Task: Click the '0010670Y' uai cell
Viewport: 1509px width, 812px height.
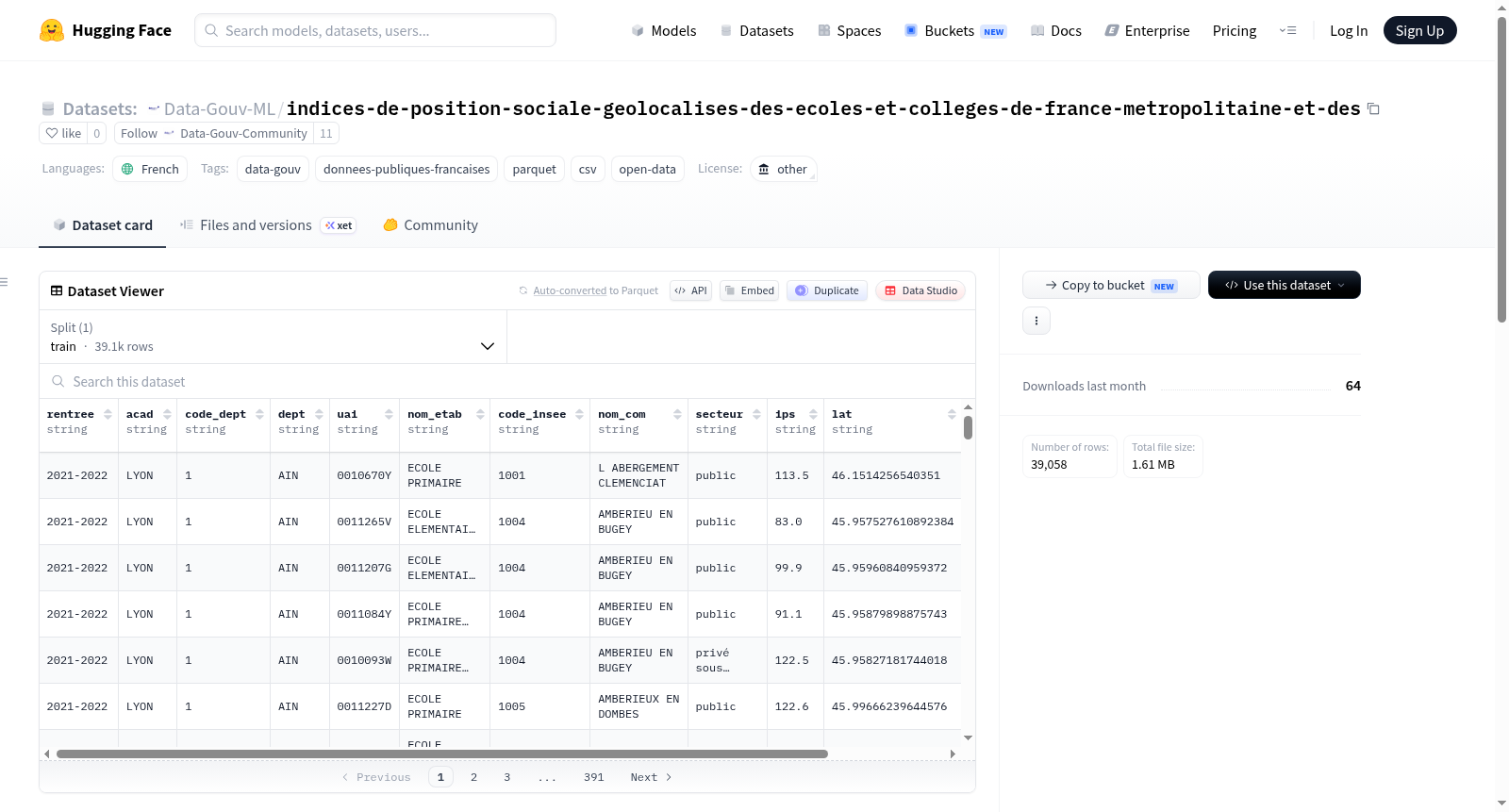Action: [x=364, y=475]
